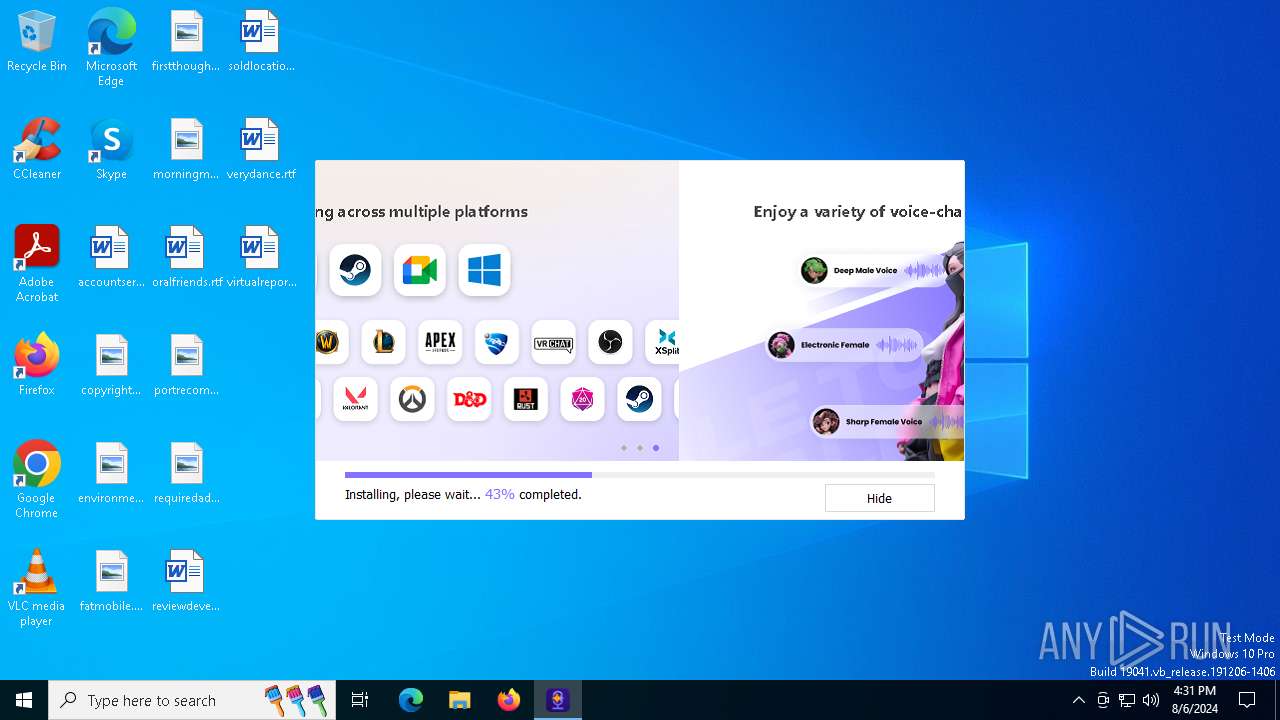Viewport: 1280px width, 720px height.
Task: Select the Sharp Female Voice chip
Action: (887, 421)
